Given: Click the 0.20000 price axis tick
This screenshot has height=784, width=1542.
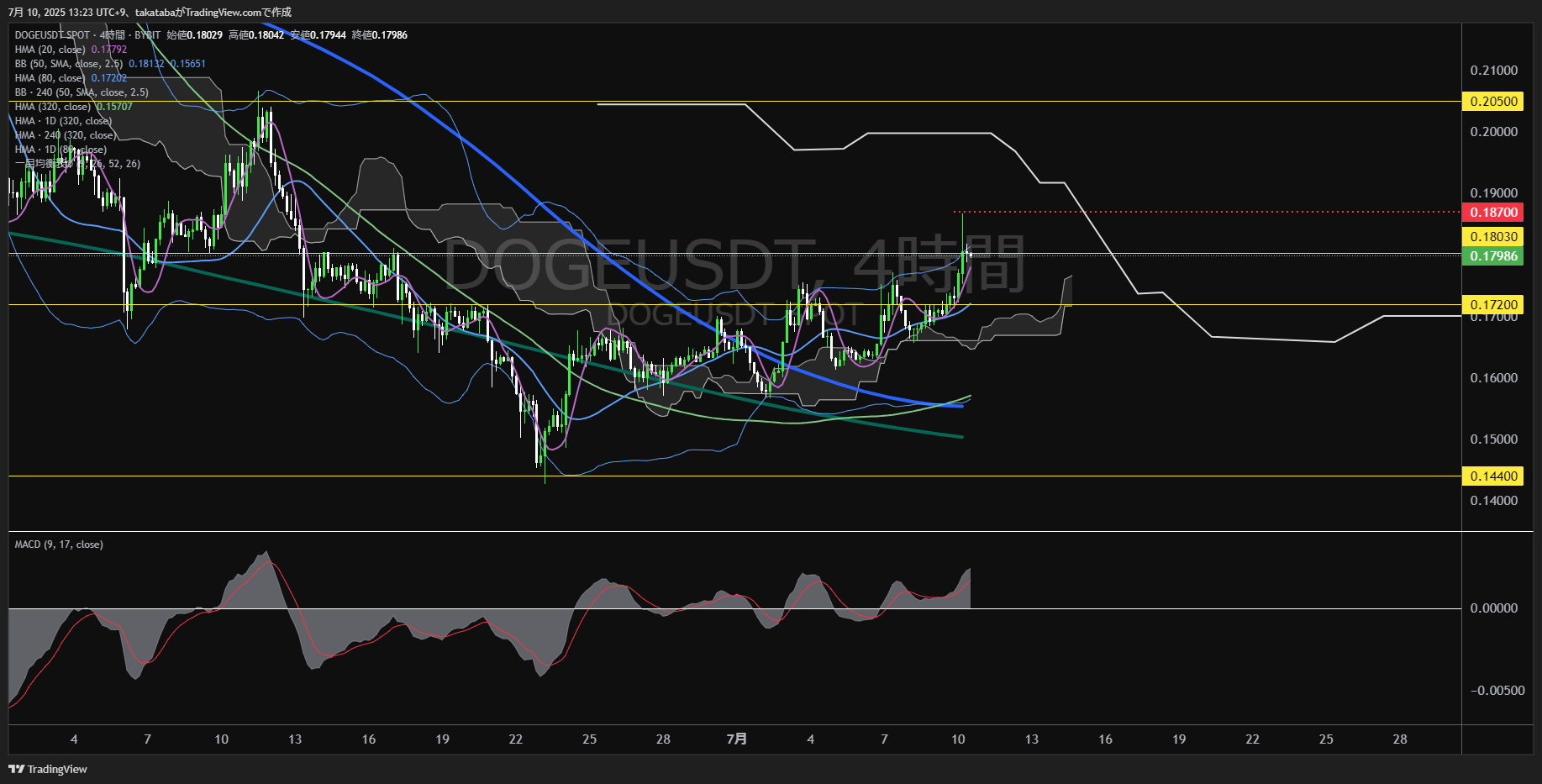Looking at the screenshot, I should click(1494, 132).
